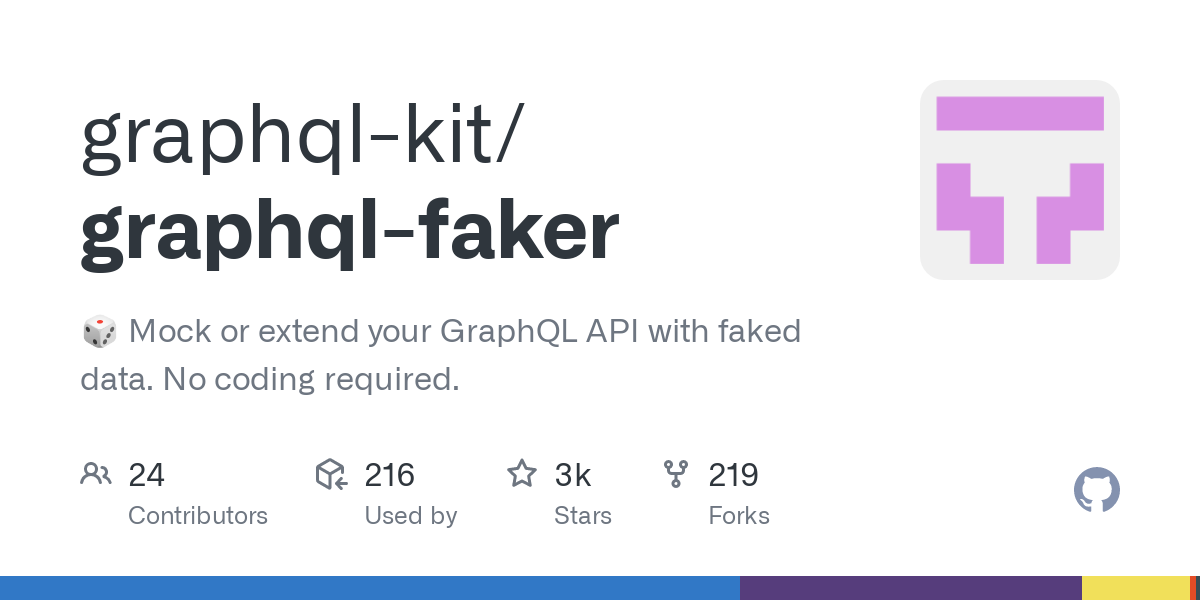Click the star icon
The image size is (1200, 600).
point(522,474)
